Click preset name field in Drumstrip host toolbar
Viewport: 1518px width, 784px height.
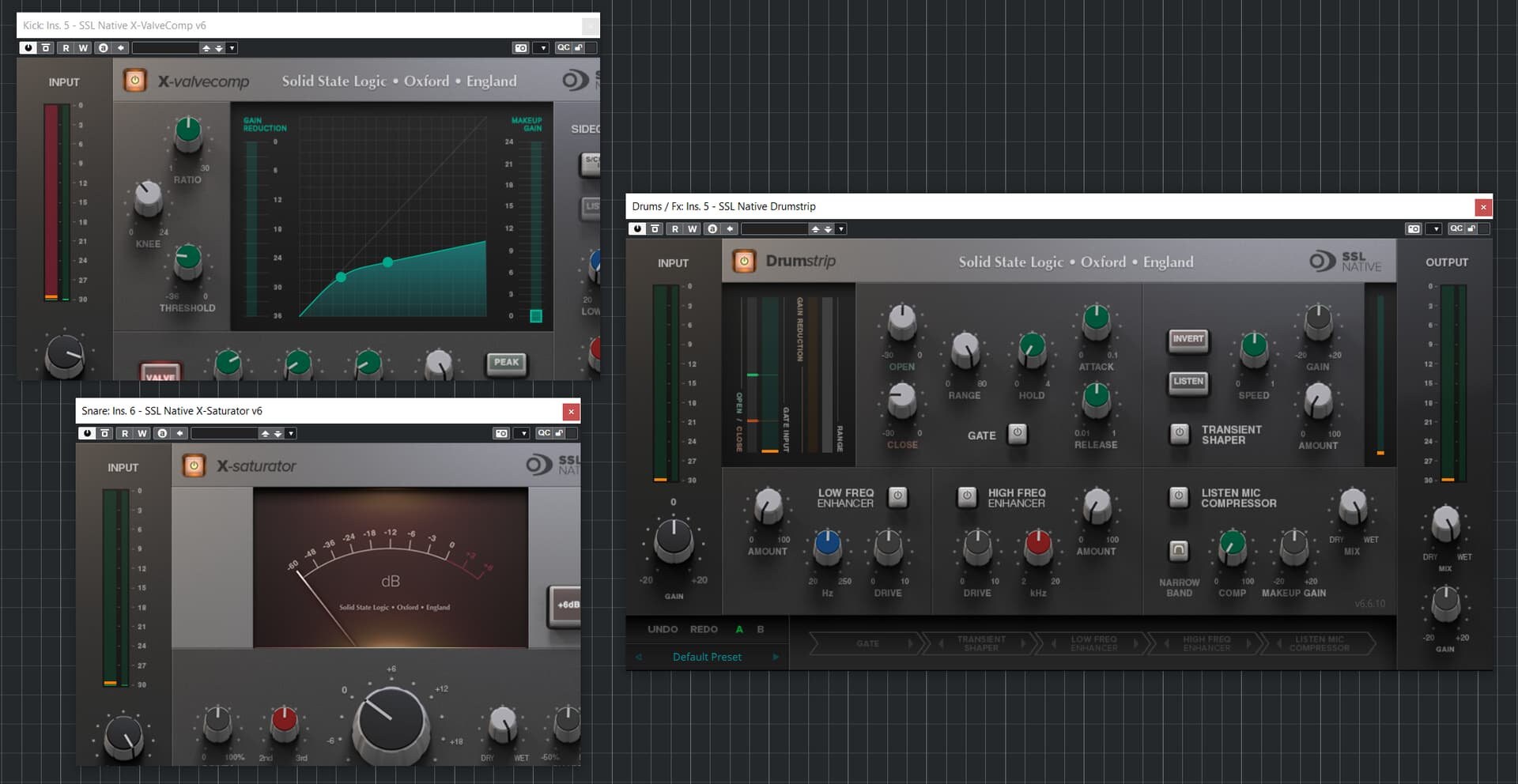tap(773, 228)
